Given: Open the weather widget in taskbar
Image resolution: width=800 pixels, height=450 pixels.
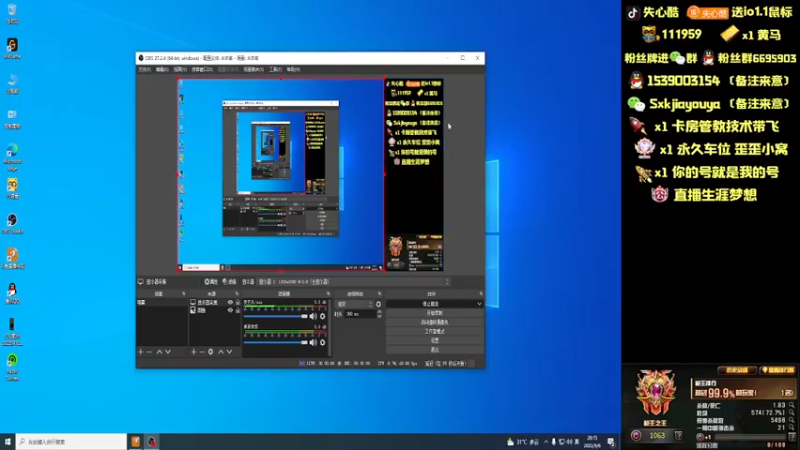Looking at the screenshot, I should [x=523, y=442].
